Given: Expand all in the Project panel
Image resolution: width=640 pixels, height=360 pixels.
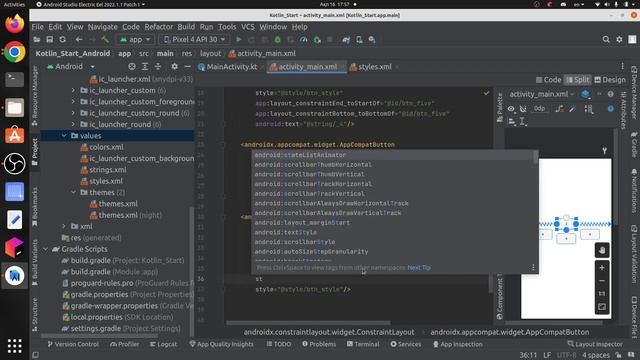Looking at the screenshot, I should click(145, 67).
